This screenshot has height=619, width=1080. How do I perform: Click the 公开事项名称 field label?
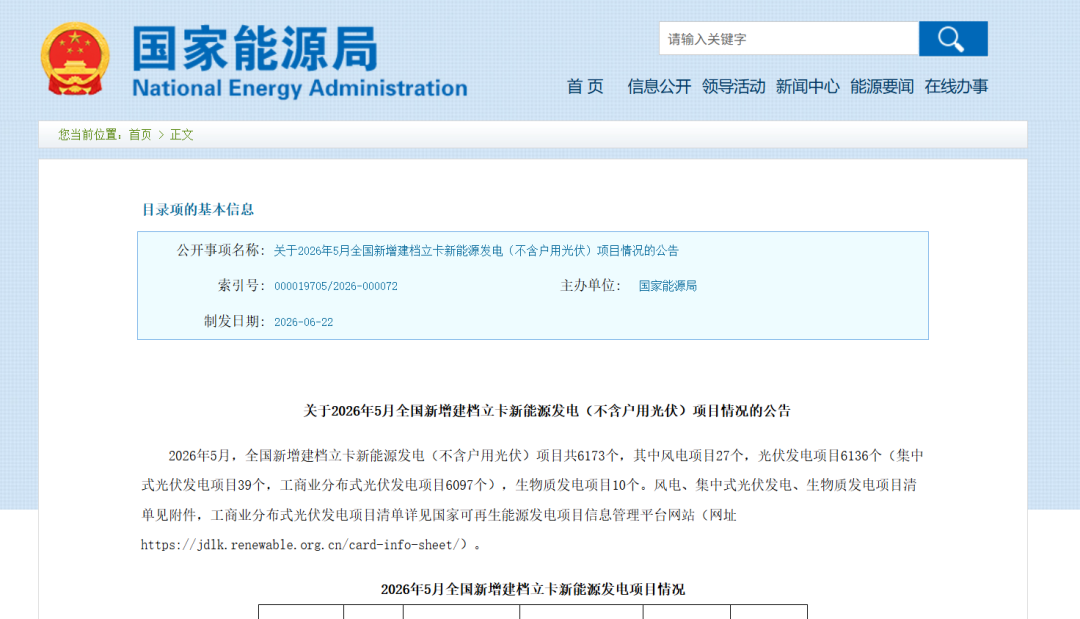pyautogui.click(x=221, y=251)
